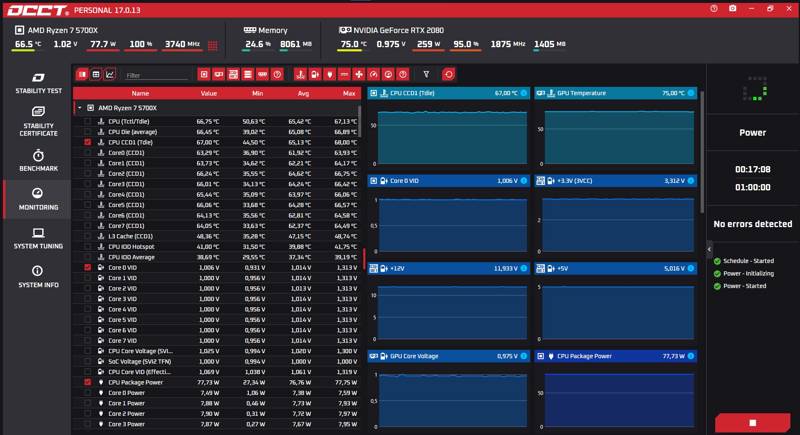The height and width of the screenshot is (435, 800).
Task: Click the reset monitoring values icon
Action: coord(448,74)
